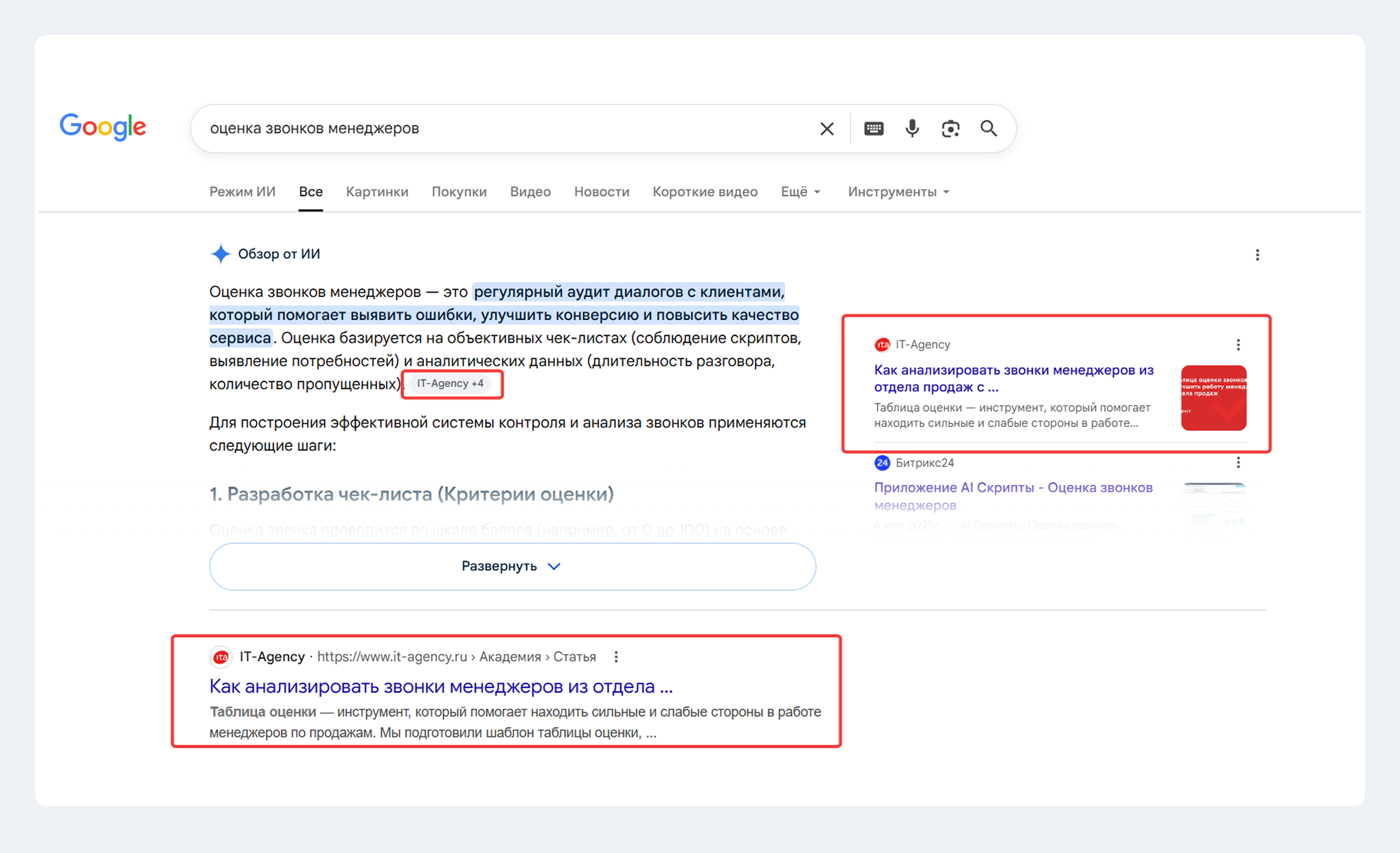Open three-dot menu beside it-agency.ru result URL
This screenshot has height=853, width=1400.
click(x=616, y=657)
